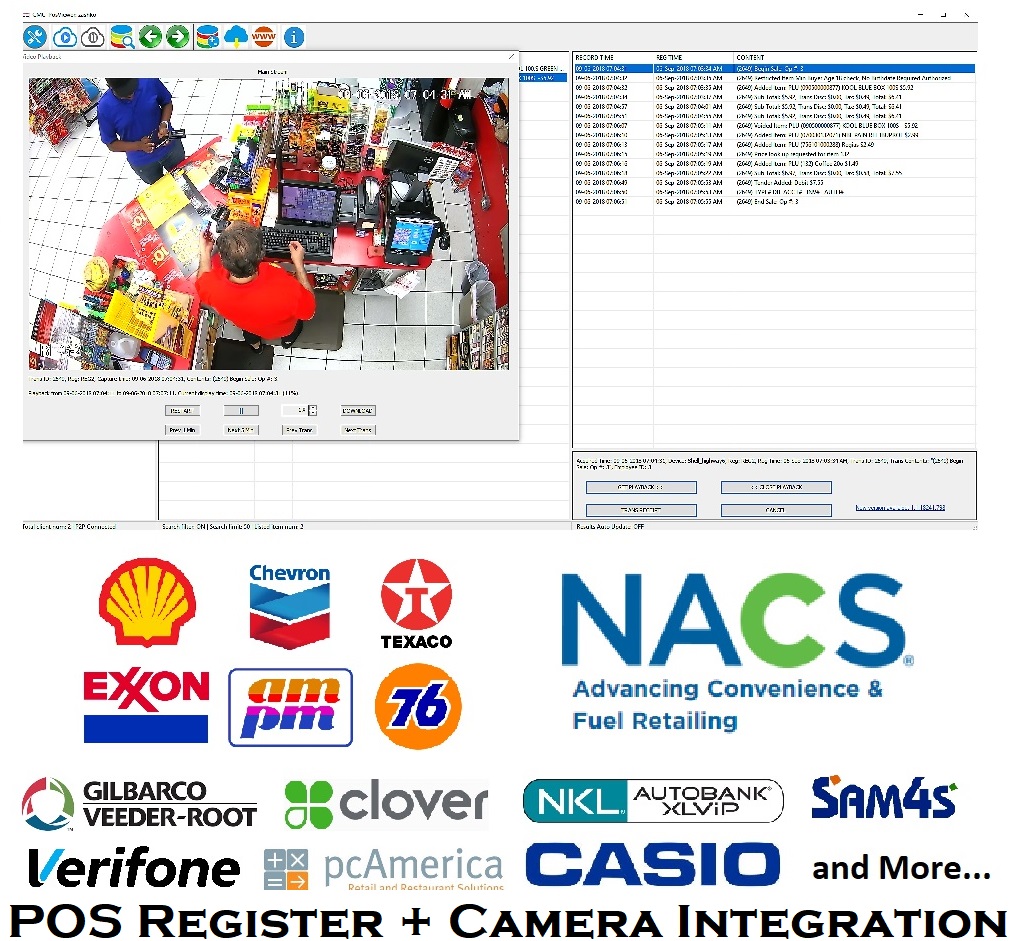Select the End Sale Op transaction row
Image resolution: width=1019 pixels, height=941 pixels.
tap(774, 201)
